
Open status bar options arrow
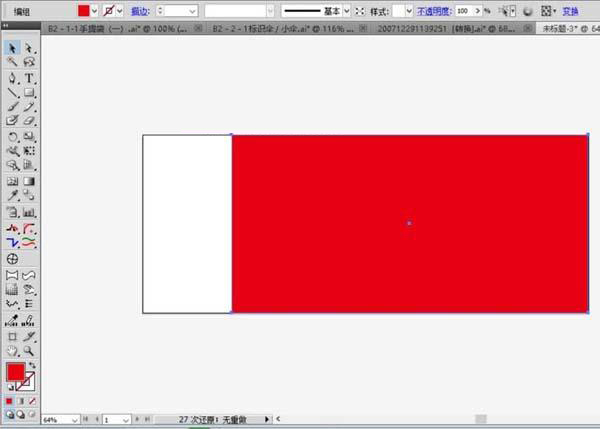(267, 419)
